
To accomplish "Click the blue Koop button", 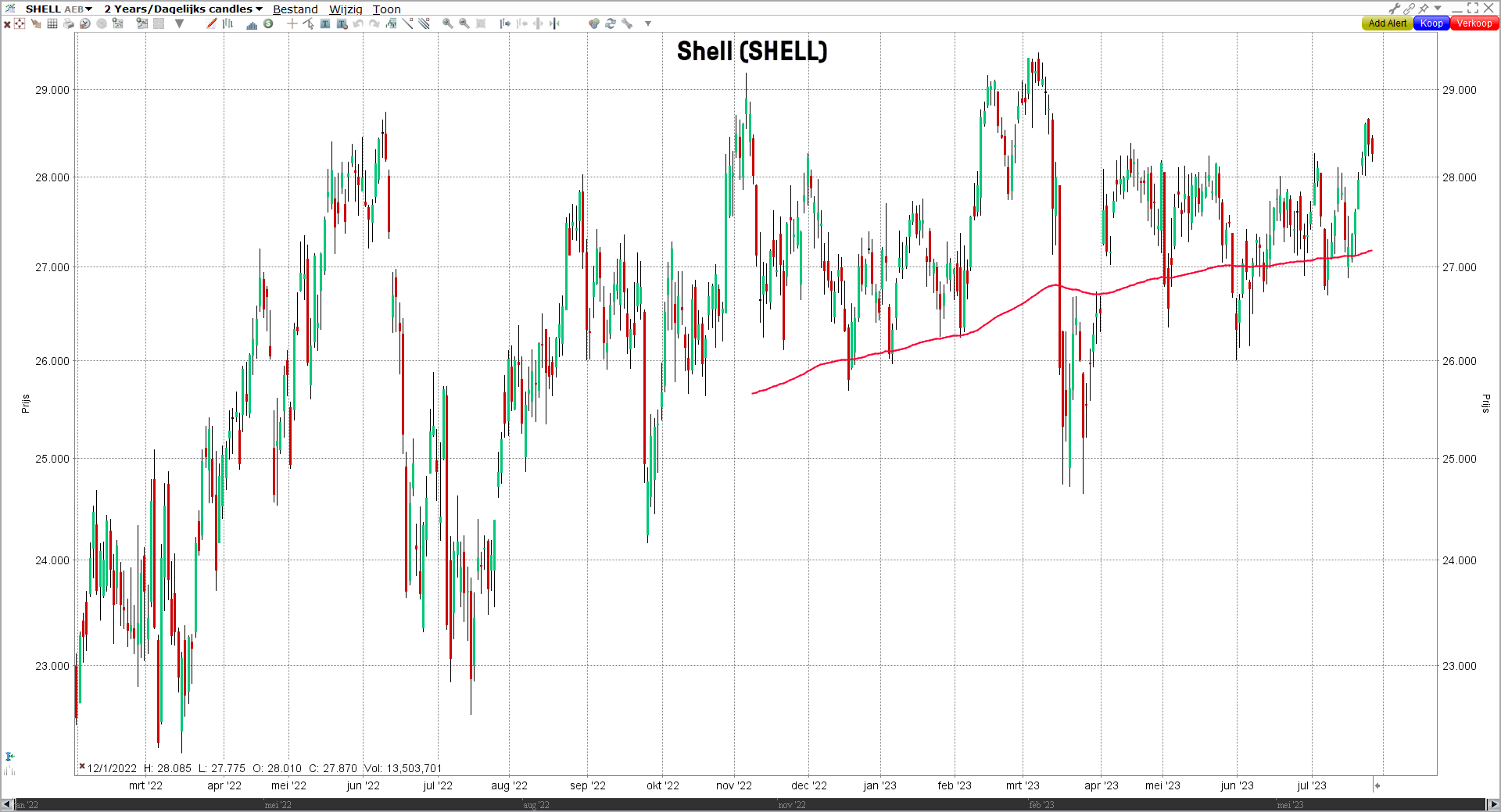I will (1431, 23).
